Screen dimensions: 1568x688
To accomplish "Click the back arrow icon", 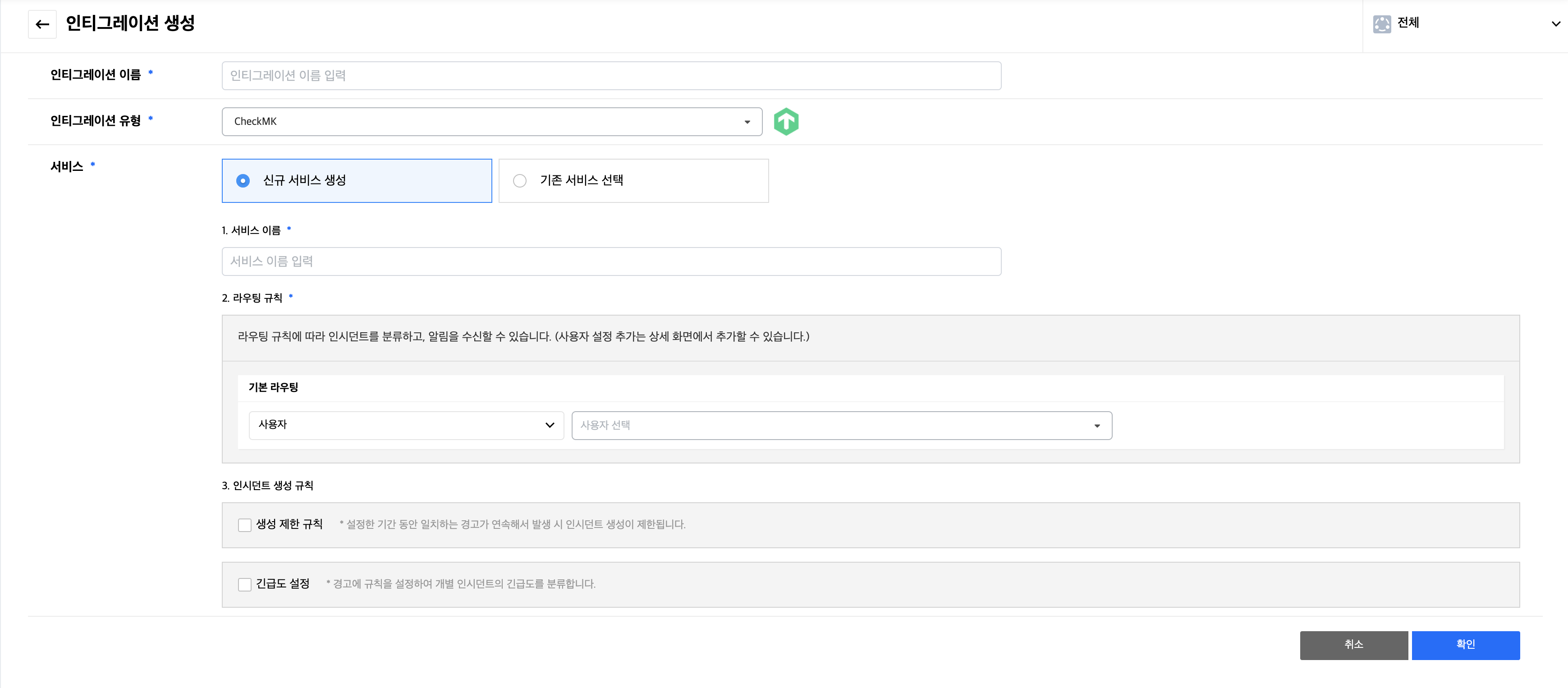I will tap(42, 24).
